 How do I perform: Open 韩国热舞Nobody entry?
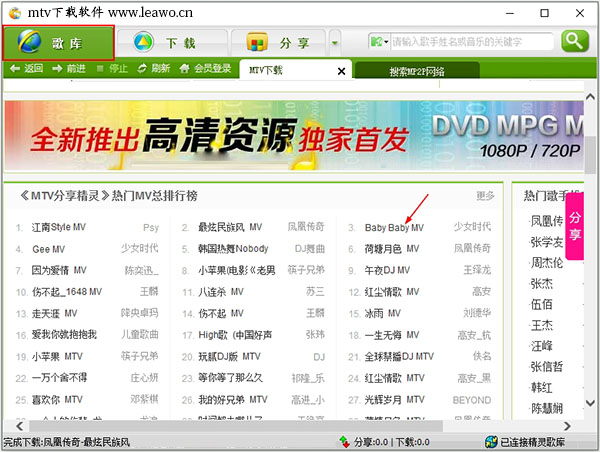(x=233, y=249)
